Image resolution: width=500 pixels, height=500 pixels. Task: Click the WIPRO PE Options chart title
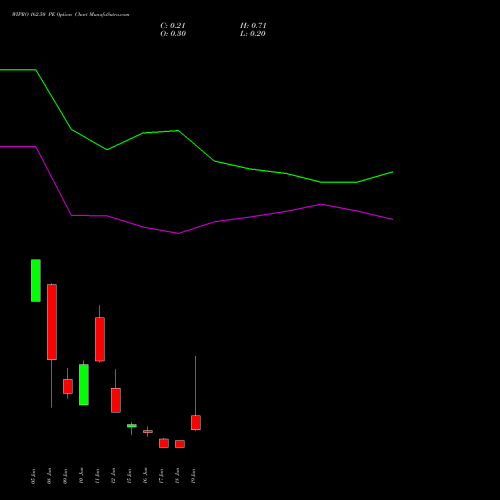(x=70, y=15)
